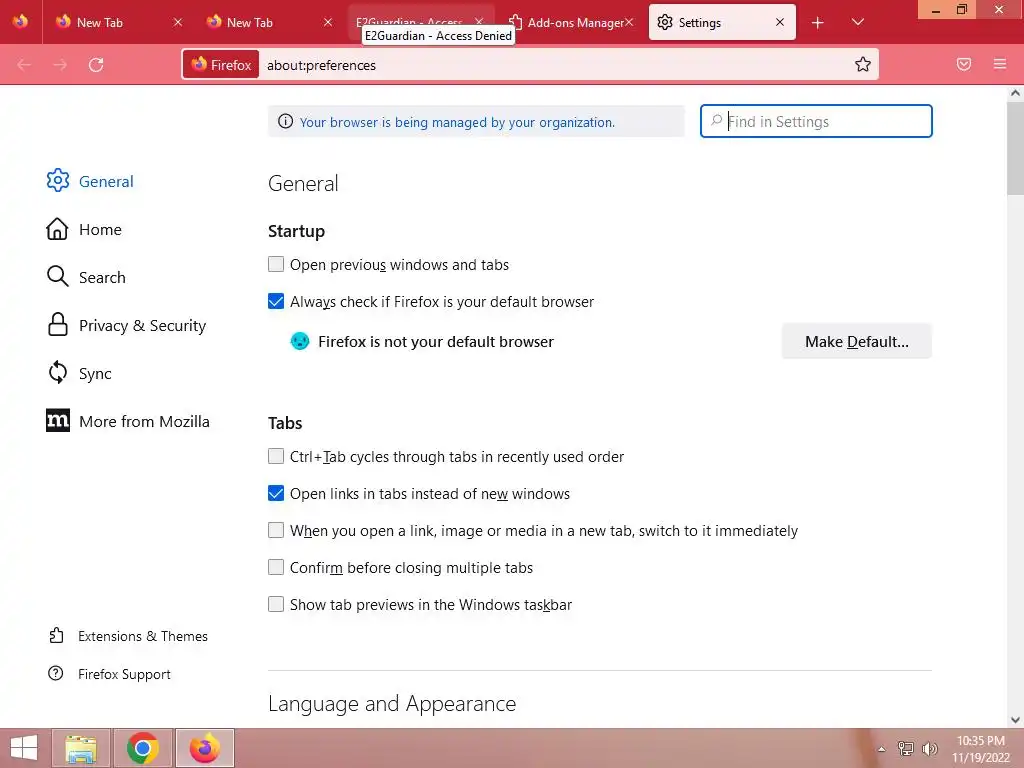Open Windows Start menu
The image size is (1024, 768).
(24, 748)
